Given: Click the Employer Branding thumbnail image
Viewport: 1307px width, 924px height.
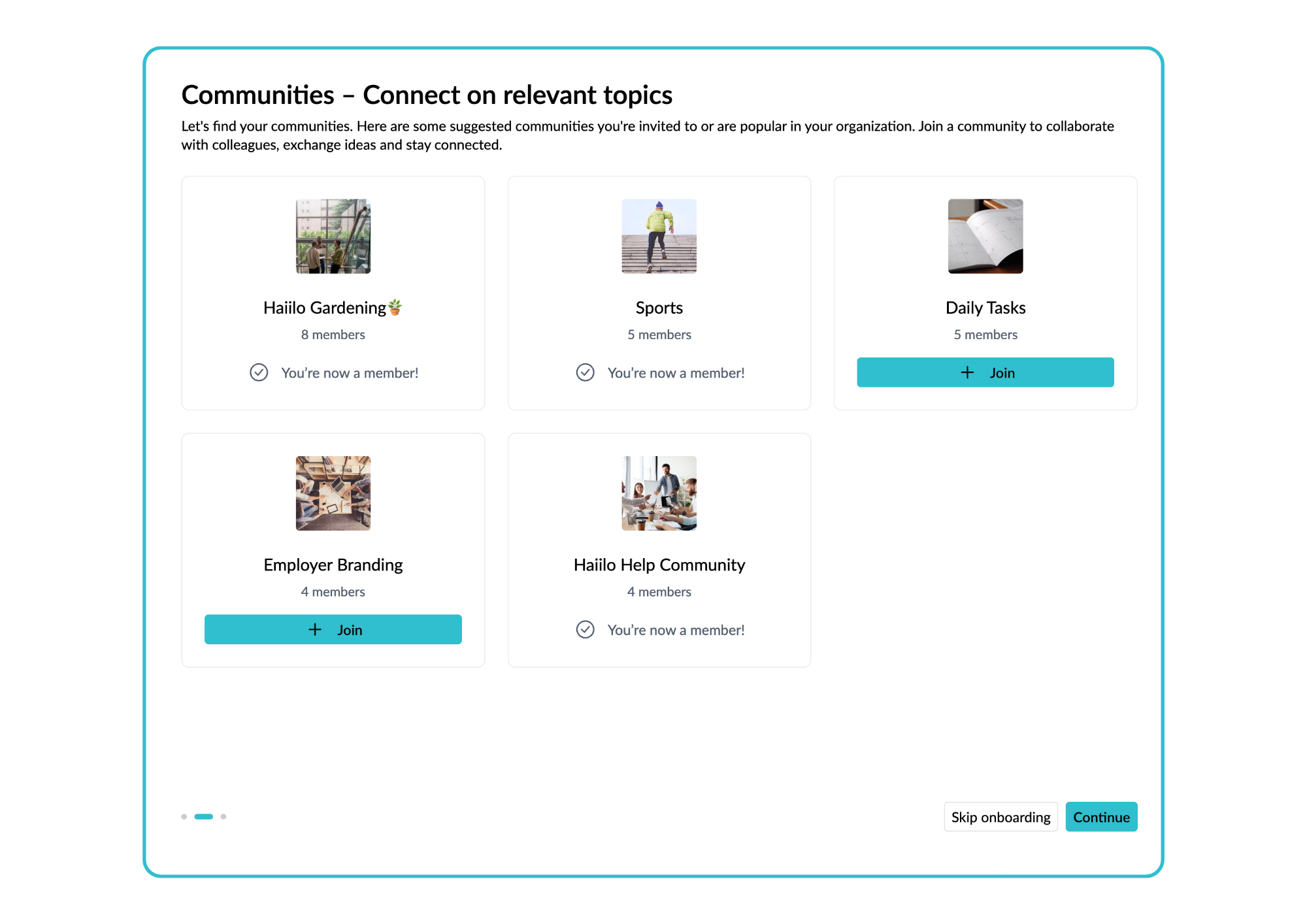Looking at the screenshot, I should click(333, 493).
